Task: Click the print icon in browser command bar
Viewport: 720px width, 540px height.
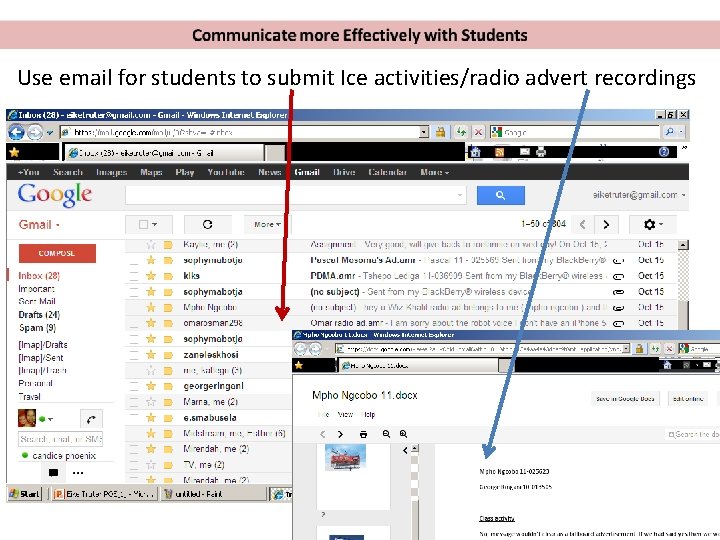Action: (541, 152)
